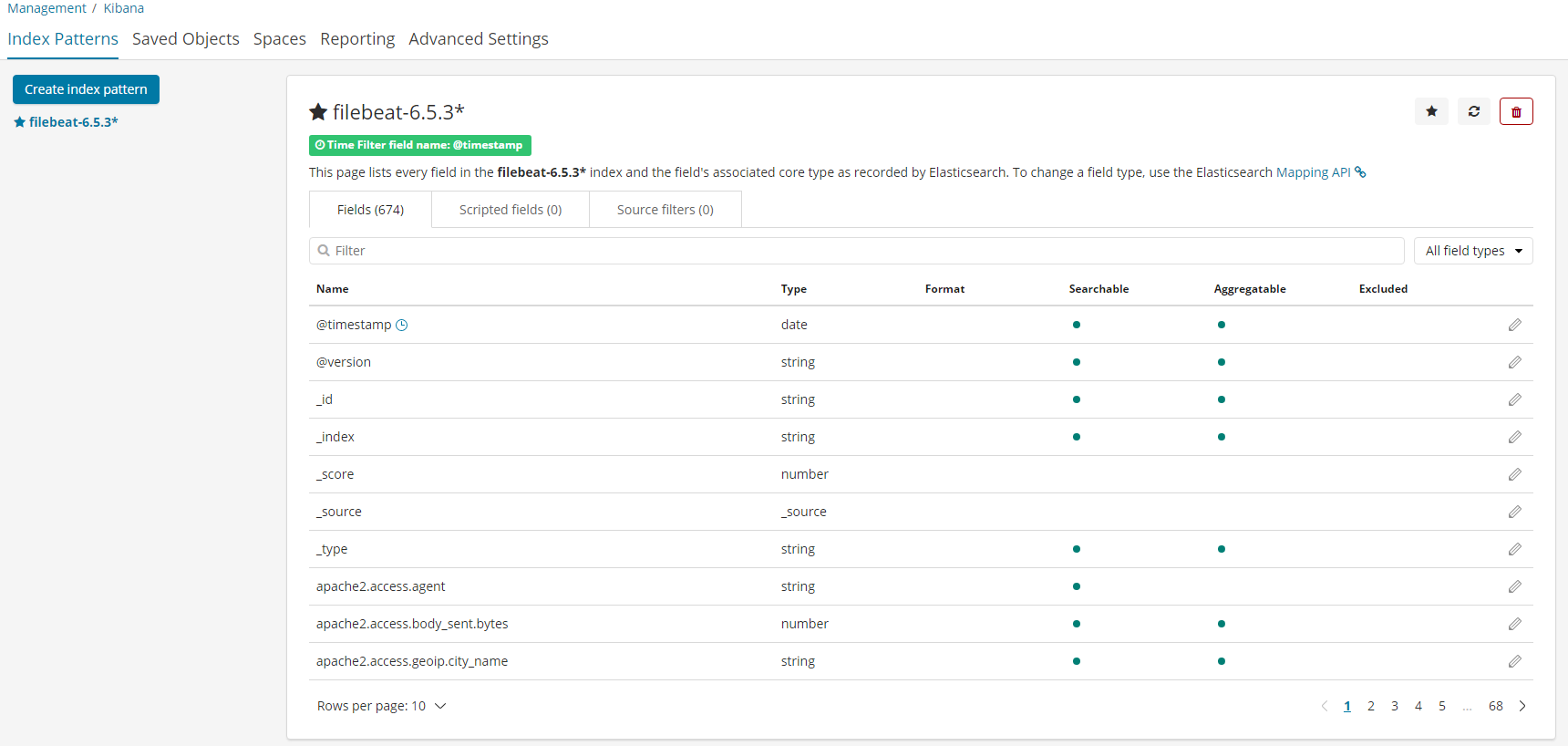1568x746 pixels.
Task: Click the Filter fields input
Action: (856, 251)
